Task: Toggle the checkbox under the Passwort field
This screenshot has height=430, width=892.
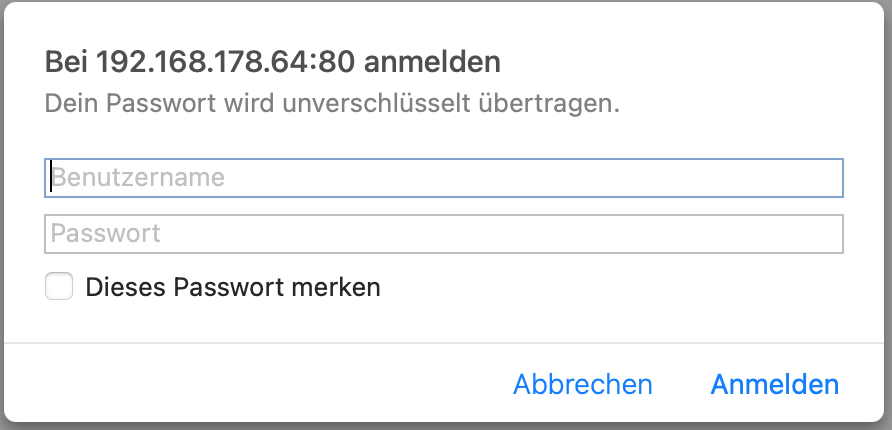Action: [60, 287]
